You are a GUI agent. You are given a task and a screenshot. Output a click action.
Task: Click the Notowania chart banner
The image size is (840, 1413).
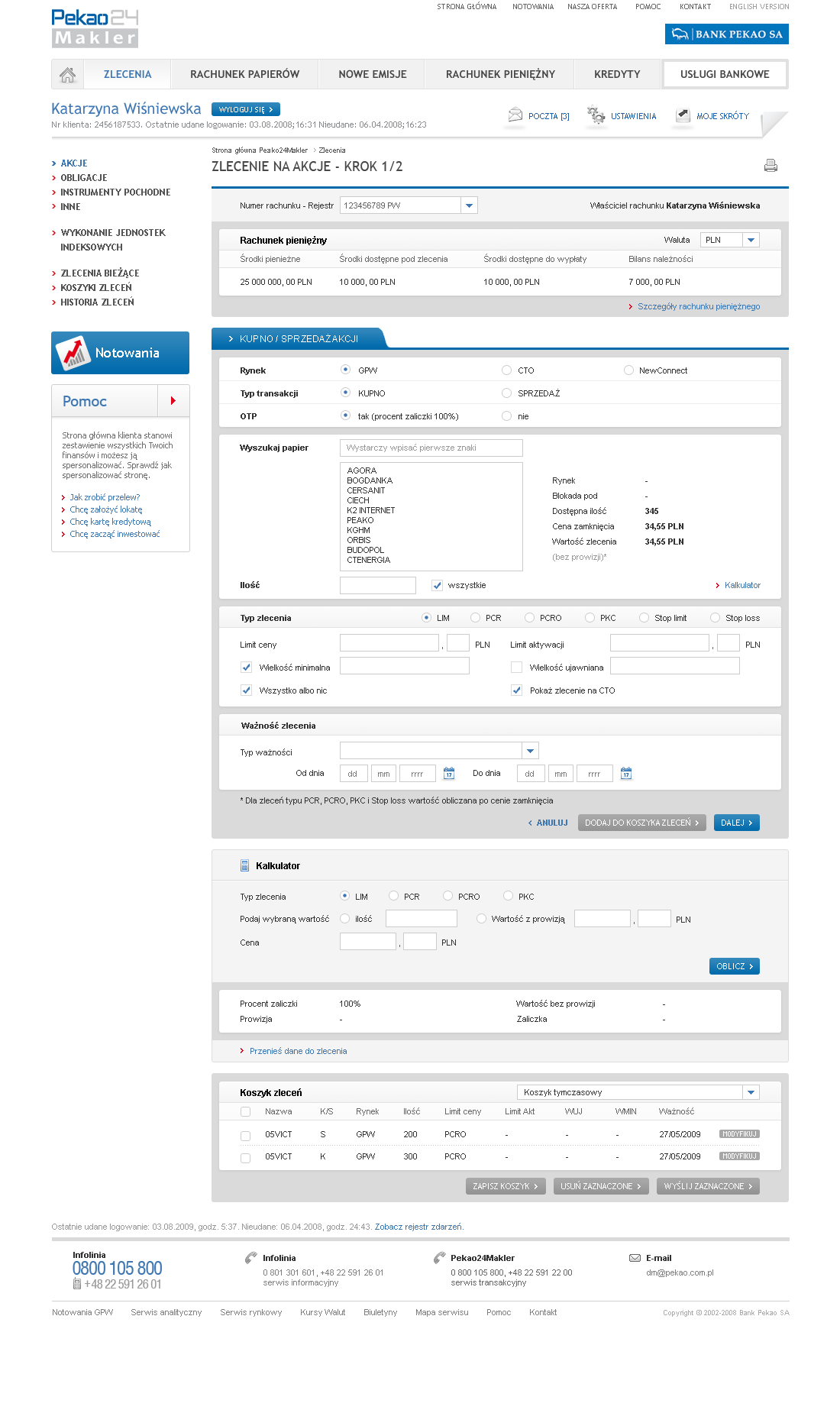120,353
